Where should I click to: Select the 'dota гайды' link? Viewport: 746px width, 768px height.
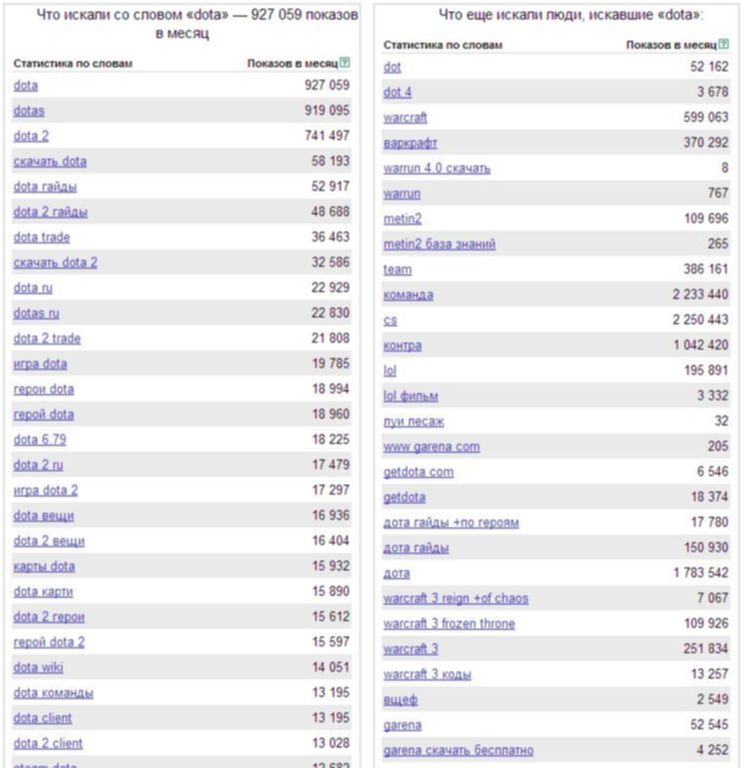point(45,187)
